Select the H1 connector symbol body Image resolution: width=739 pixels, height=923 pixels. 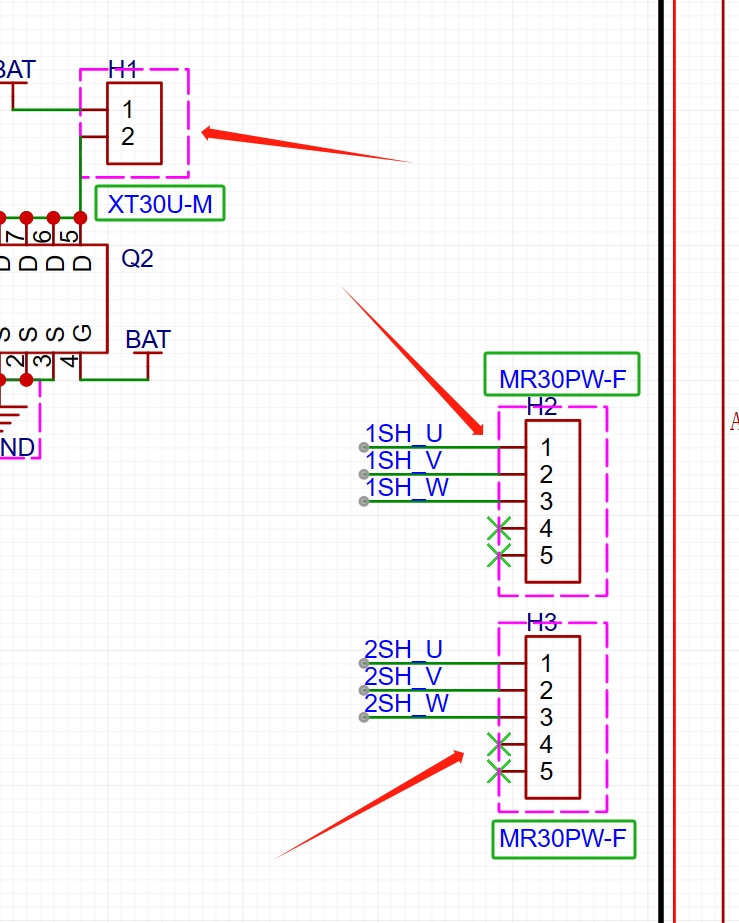click(x=134, y=123)
